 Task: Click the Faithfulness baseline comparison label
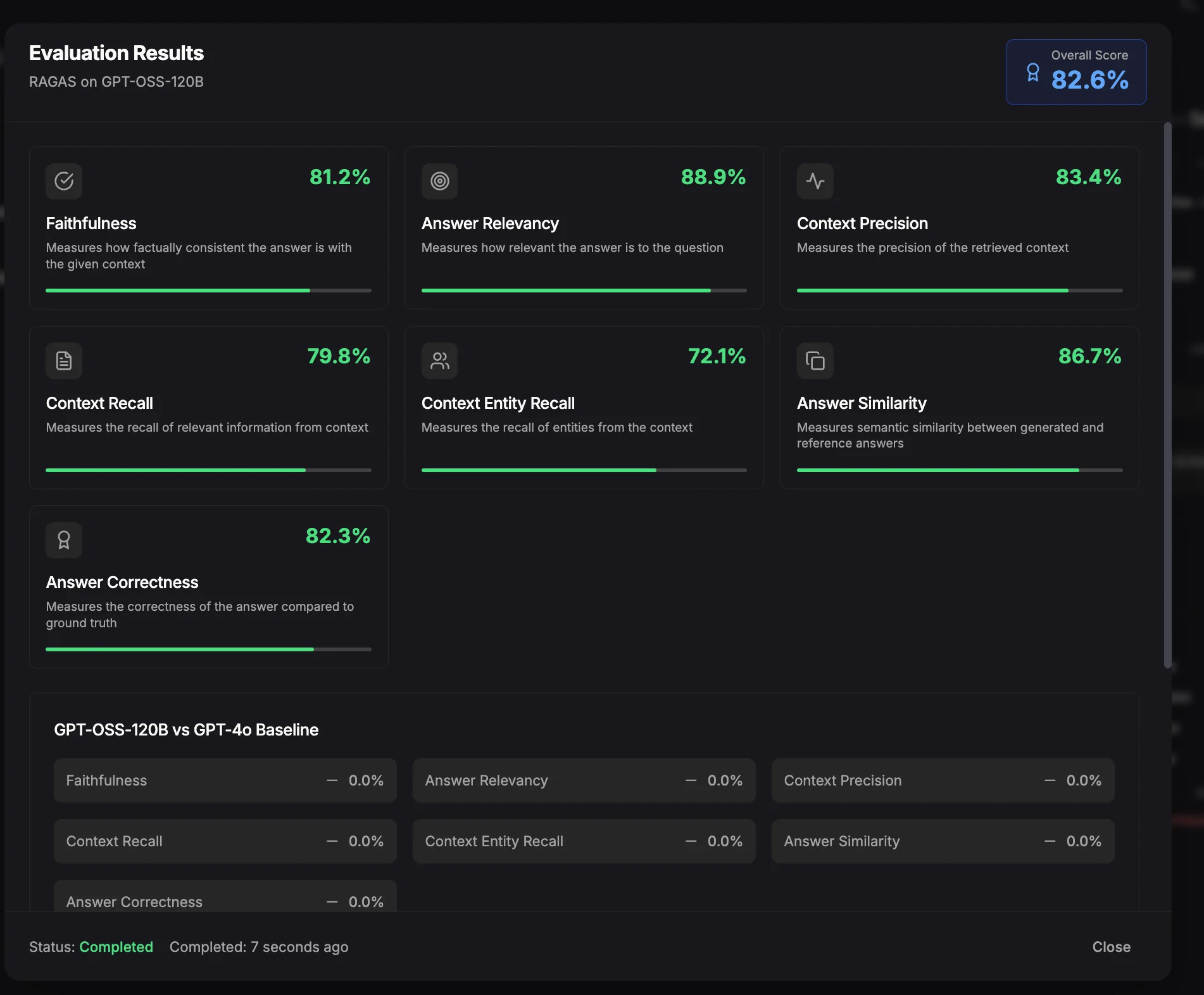click(x=106, y=780)
